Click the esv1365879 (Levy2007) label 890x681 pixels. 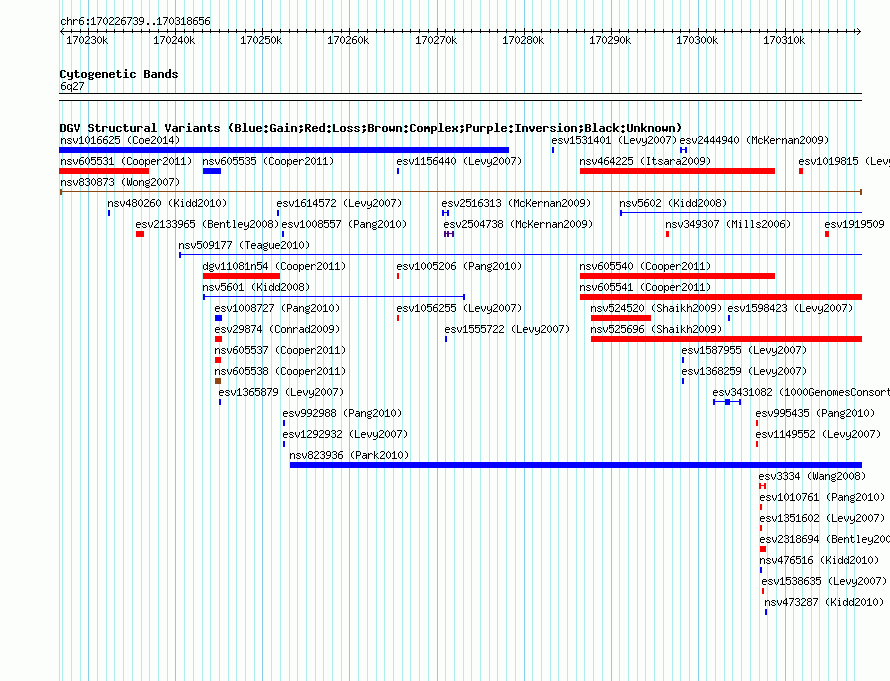(281, 392)
